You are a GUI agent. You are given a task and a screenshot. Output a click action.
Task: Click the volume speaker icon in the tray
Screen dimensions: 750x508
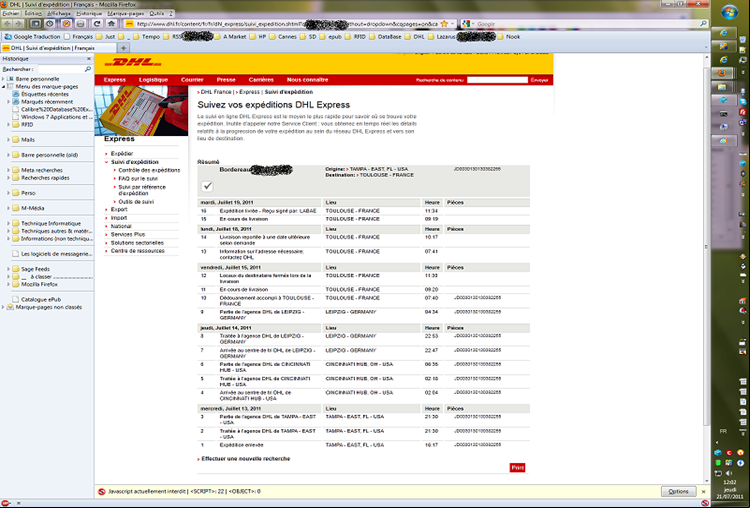coord(729,473)
